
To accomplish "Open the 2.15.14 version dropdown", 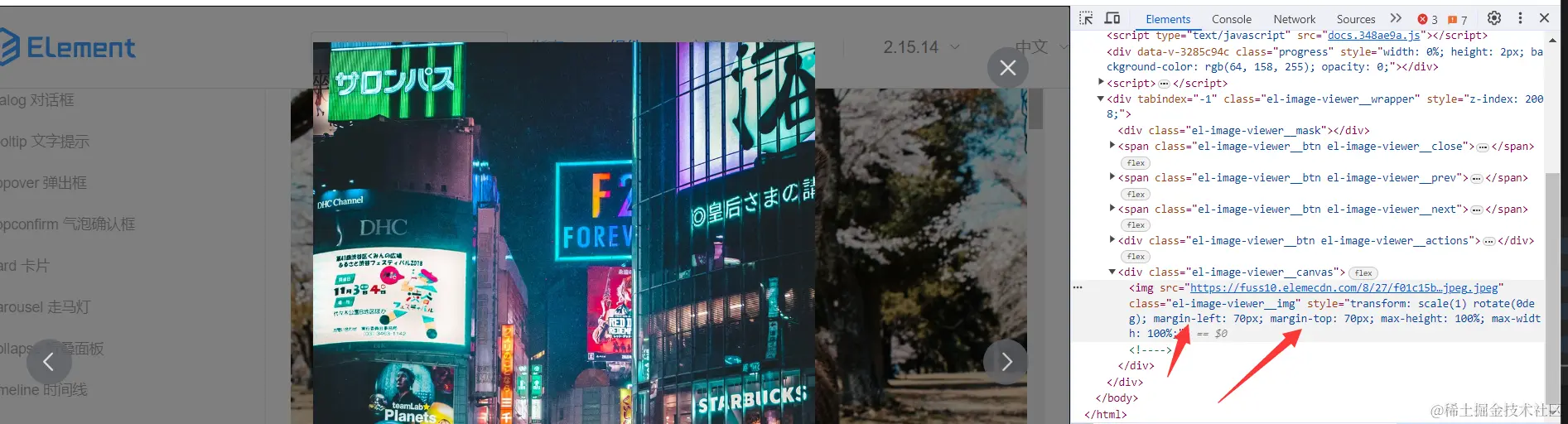I will [921, 47].
